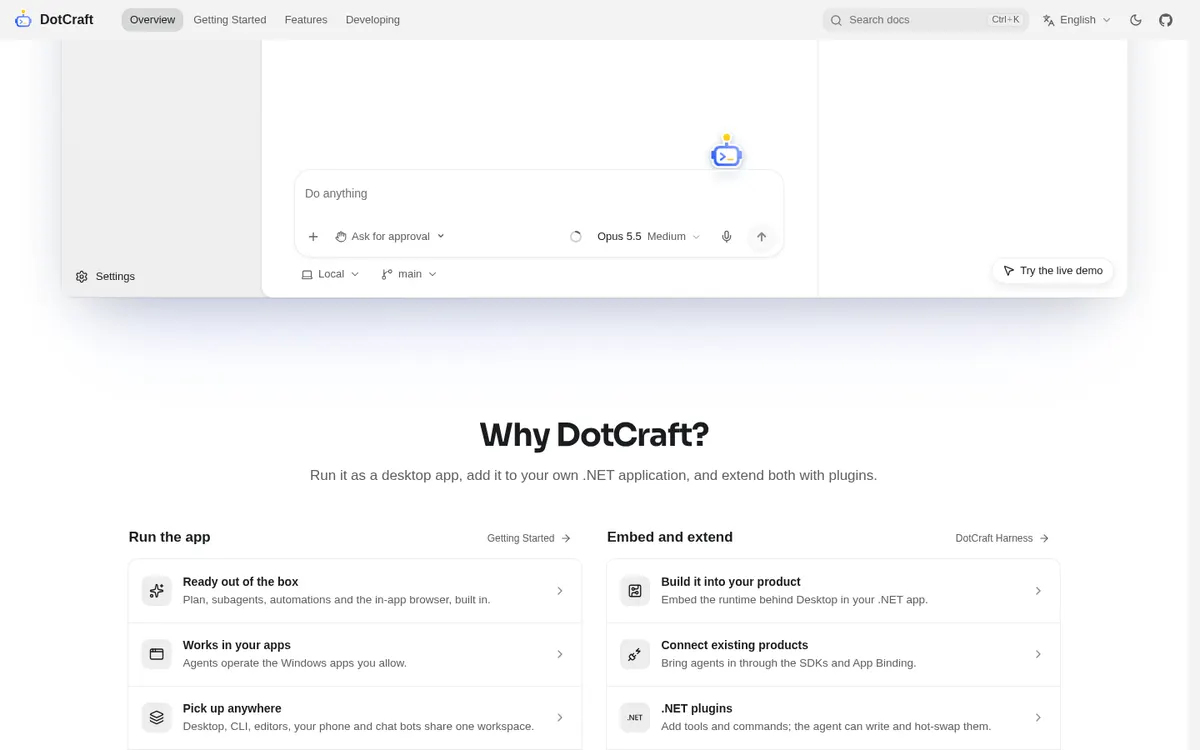
Task: Click the Ctrl+K shortcut badge
Action: pyautogui.click(x=1006, y=20)
